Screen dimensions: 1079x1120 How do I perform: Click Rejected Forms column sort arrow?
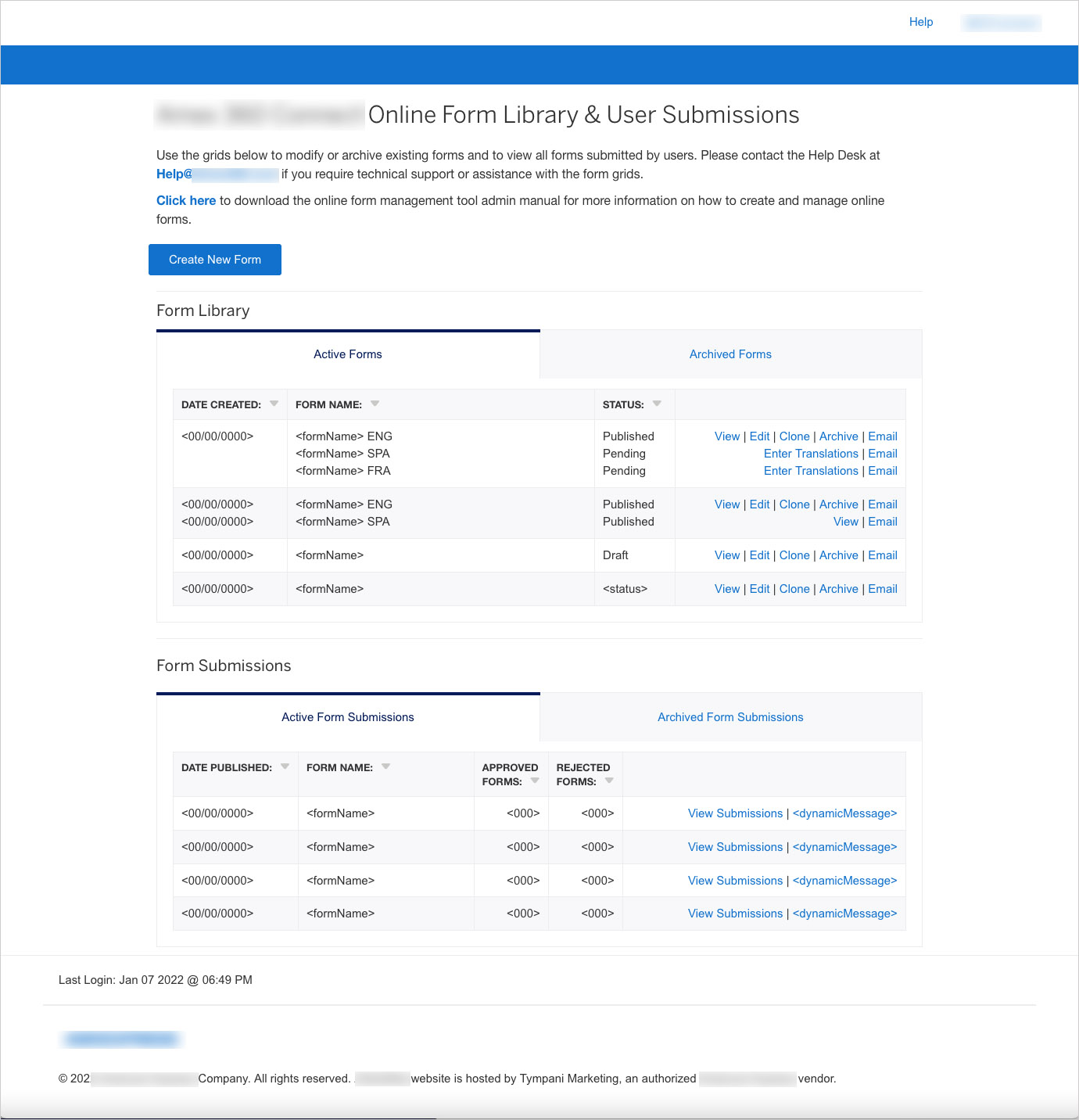[609, 781]
